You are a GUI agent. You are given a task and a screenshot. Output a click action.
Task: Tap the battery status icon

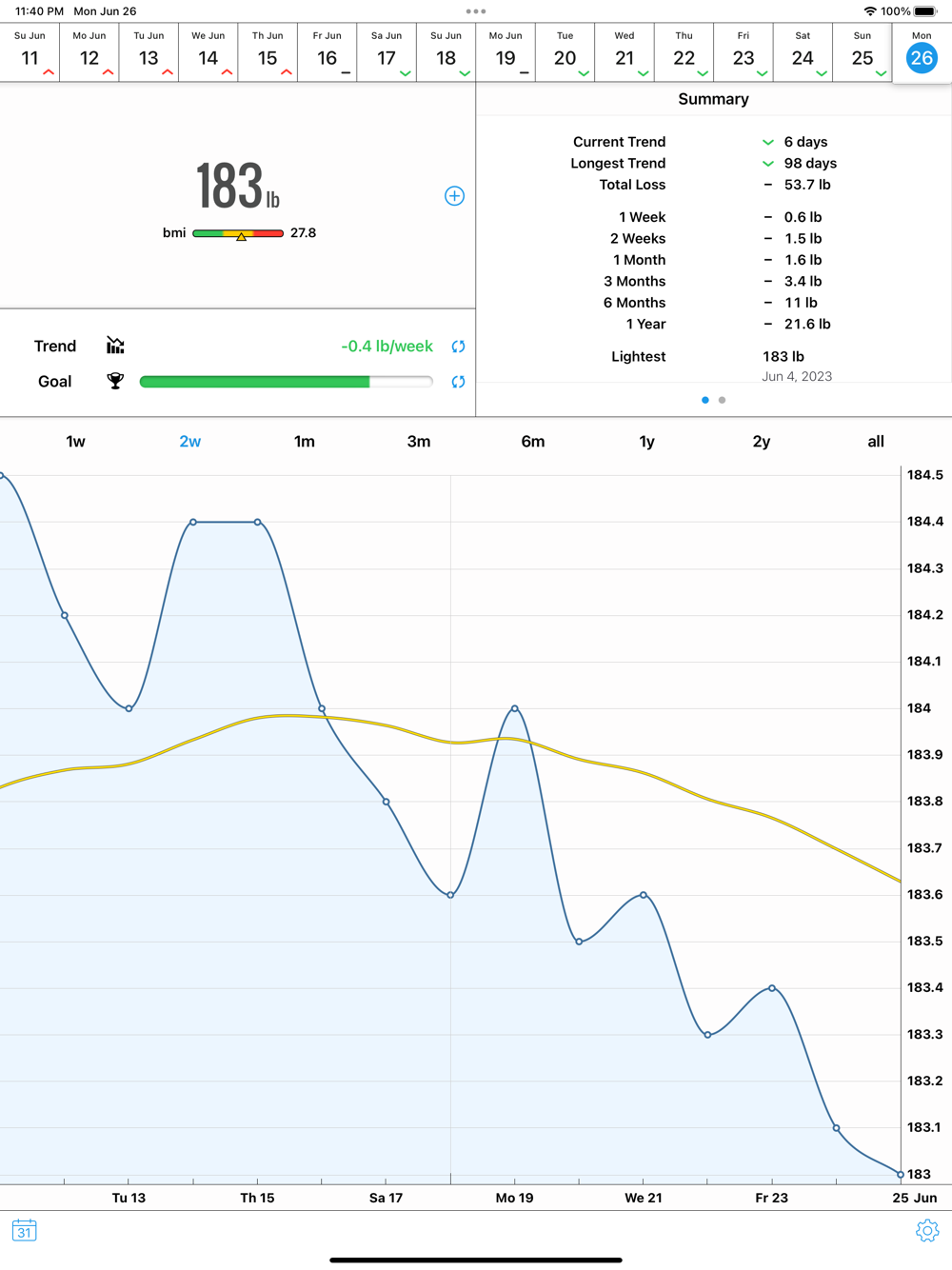click(x=926, y=11)
